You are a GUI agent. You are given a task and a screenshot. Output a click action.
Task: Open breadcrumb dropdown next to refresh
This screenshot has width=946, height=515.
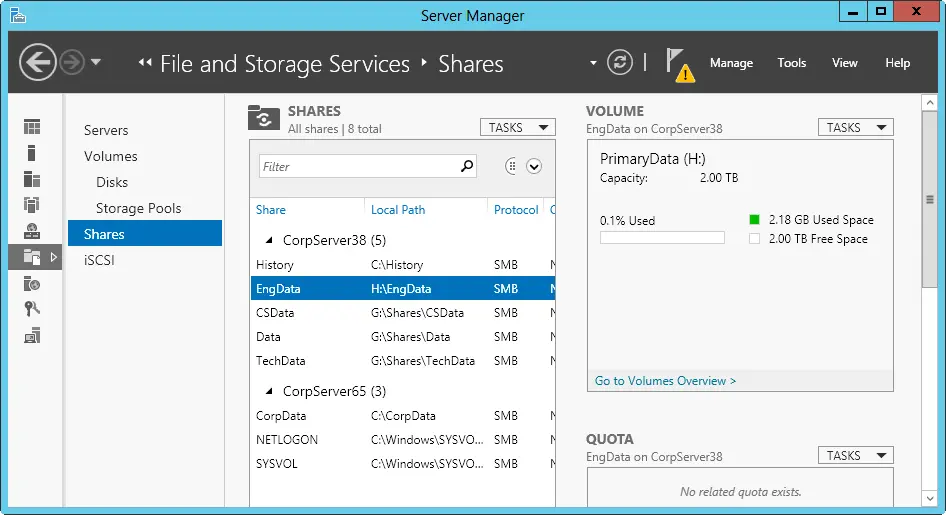[593, 63]
